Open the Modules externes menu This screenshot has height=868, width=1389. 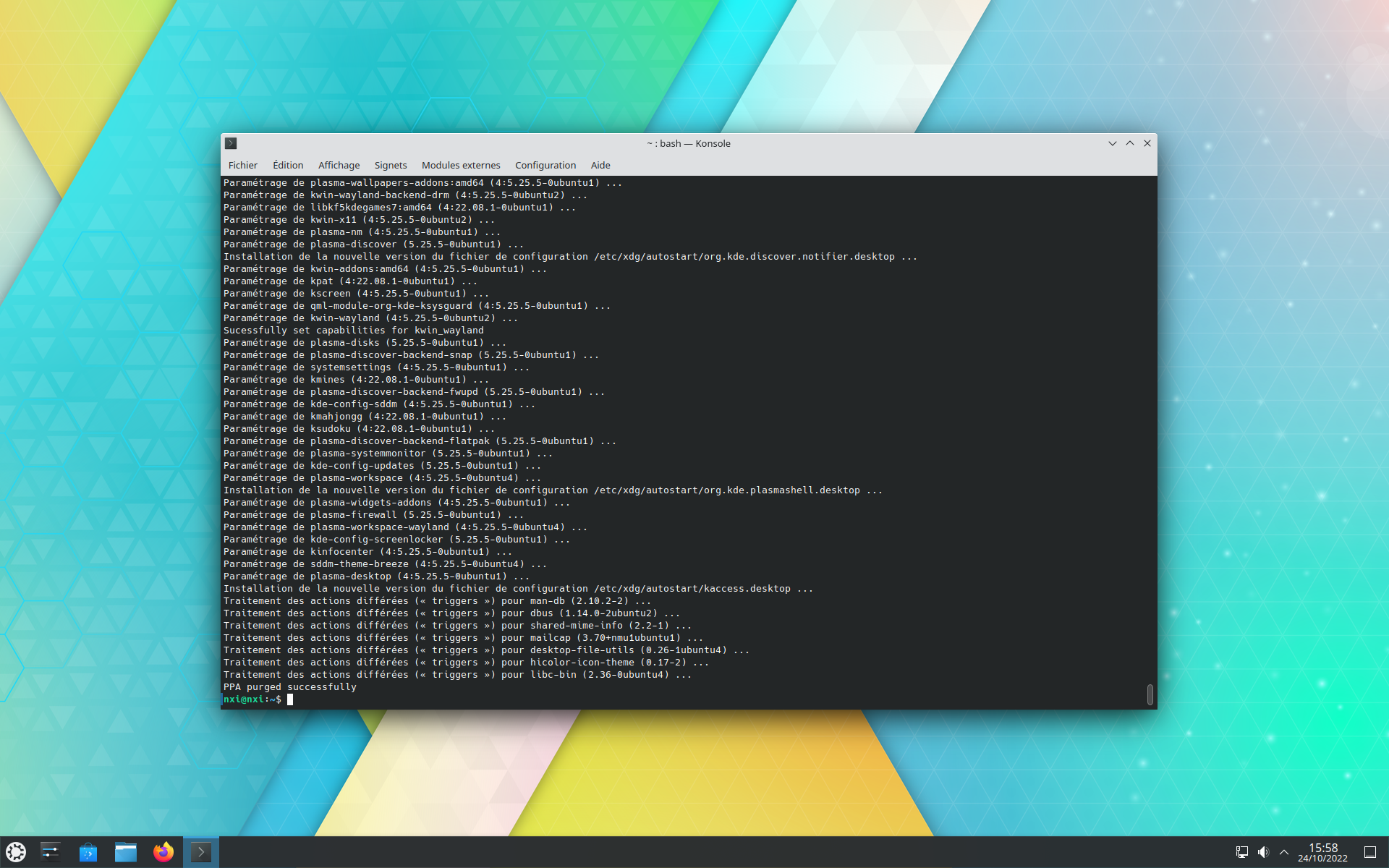coord(461,165)
